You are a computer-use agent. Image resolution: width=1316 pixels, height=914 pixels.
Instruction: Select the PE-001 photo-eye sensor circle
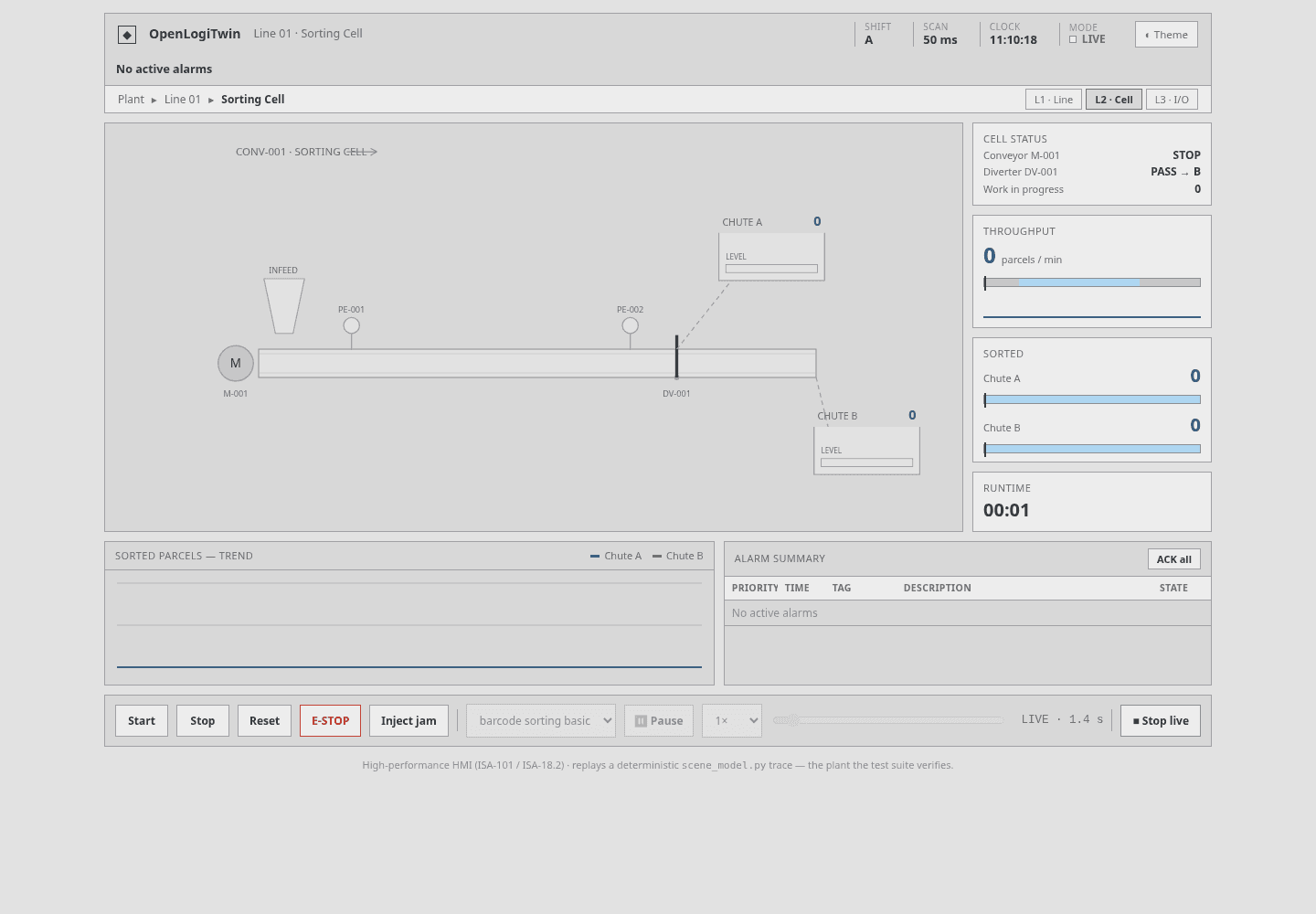tap(352, 325)
